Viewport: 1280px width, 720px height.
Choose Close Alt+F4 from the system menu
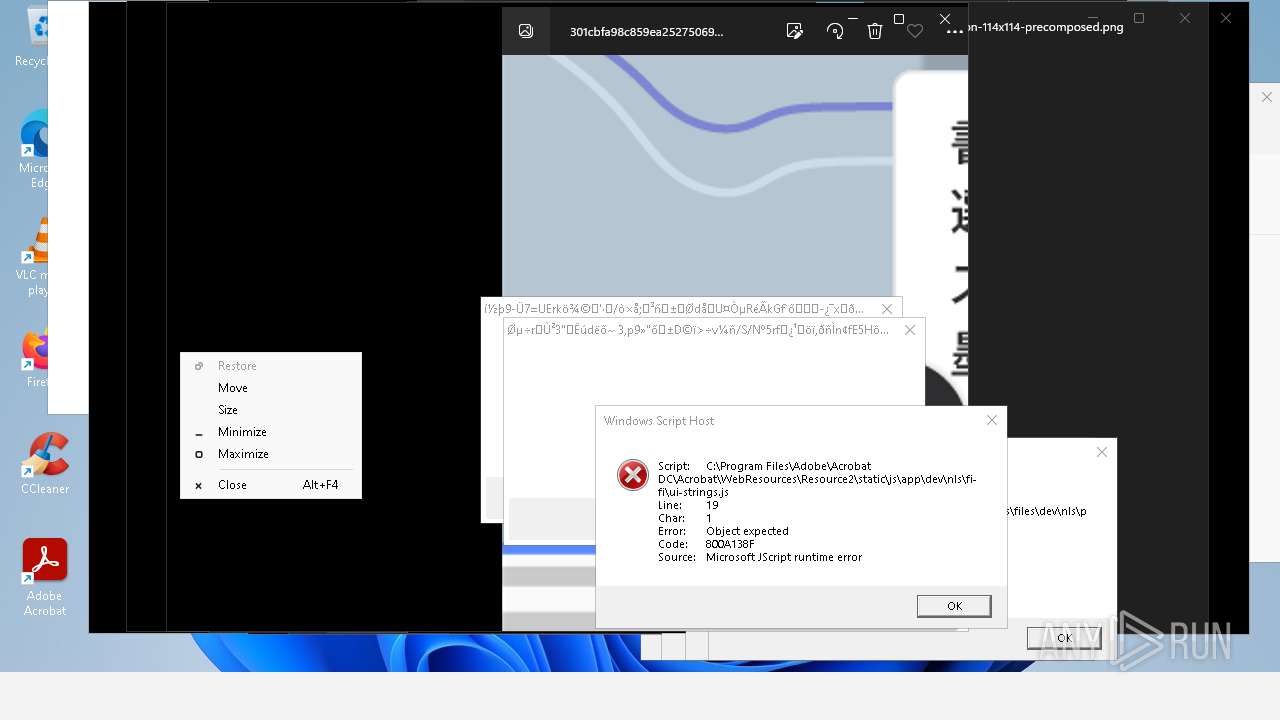point(270,485)
